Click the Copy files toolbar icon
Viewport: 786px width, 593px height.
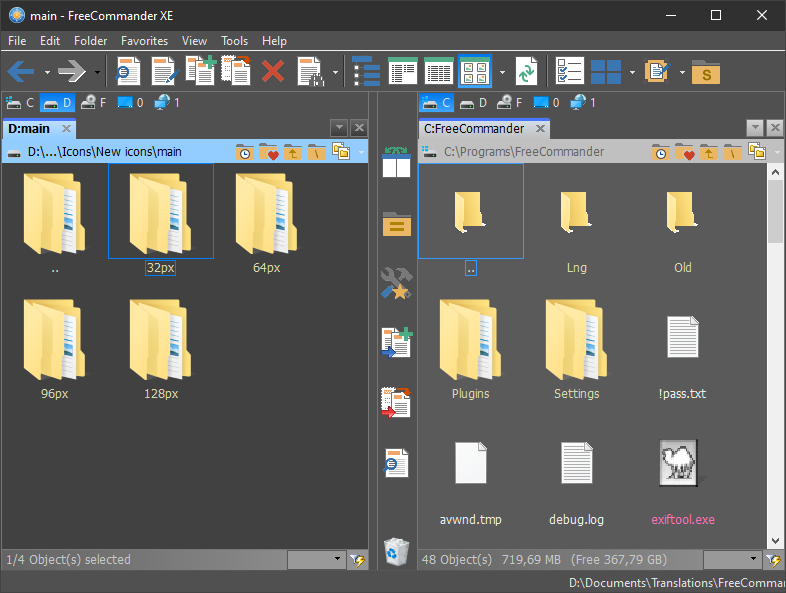click(x=201, y=71)
